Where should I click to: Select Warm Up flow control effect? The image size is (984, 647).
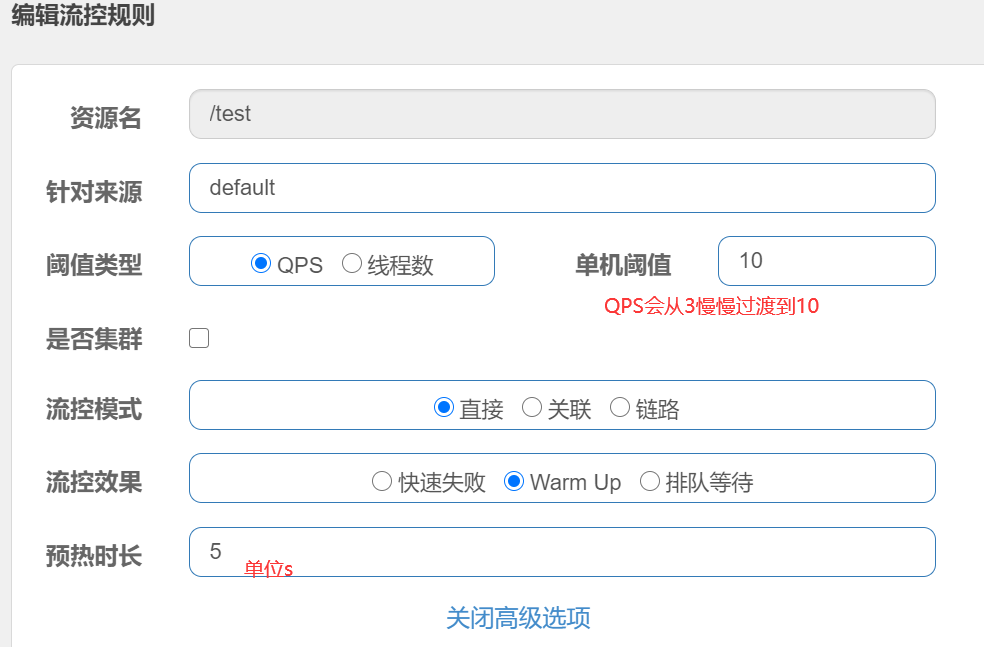click(x=513, y=481)
